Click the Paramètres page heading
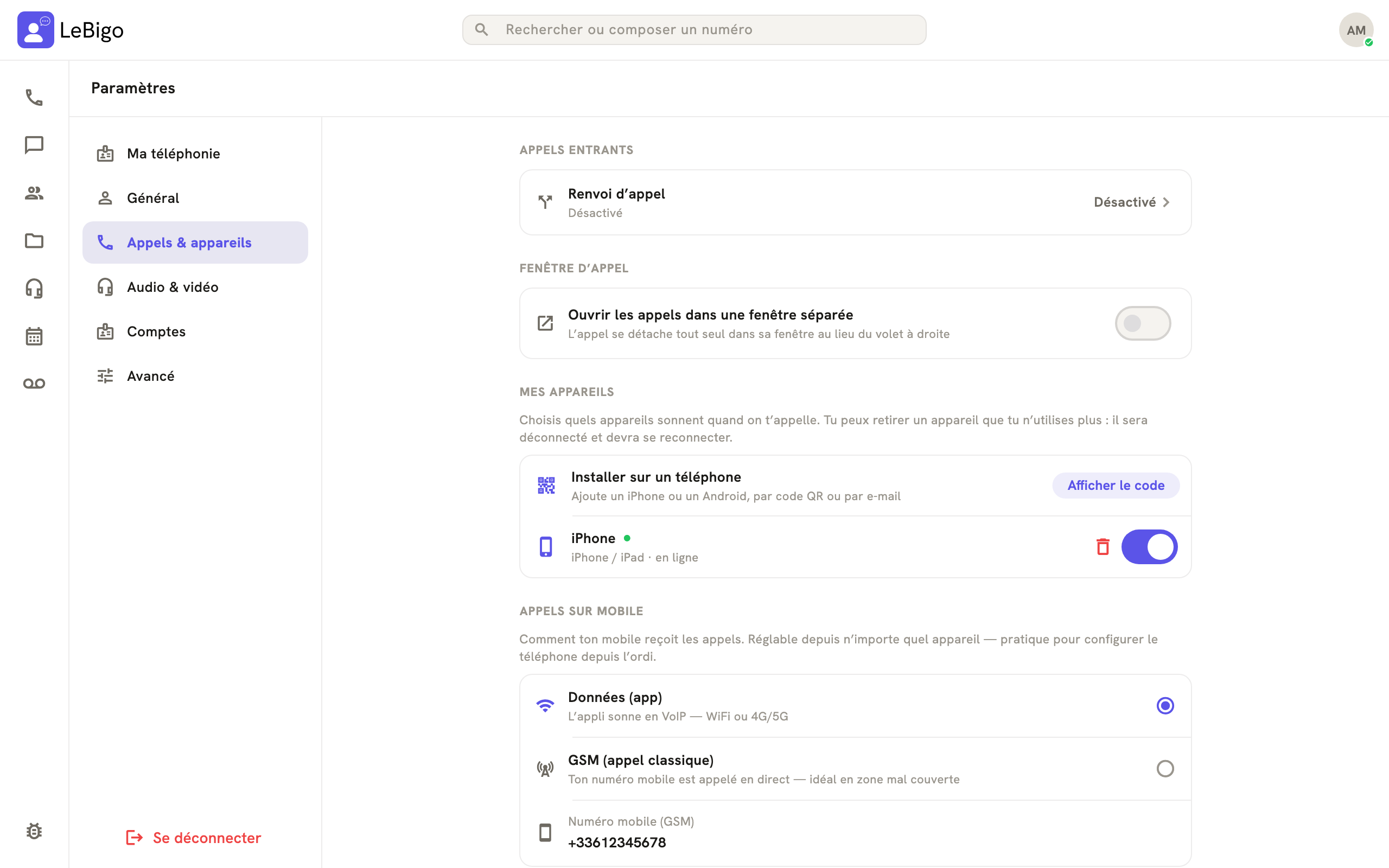The image size is (1389, 868). (133, 88)
